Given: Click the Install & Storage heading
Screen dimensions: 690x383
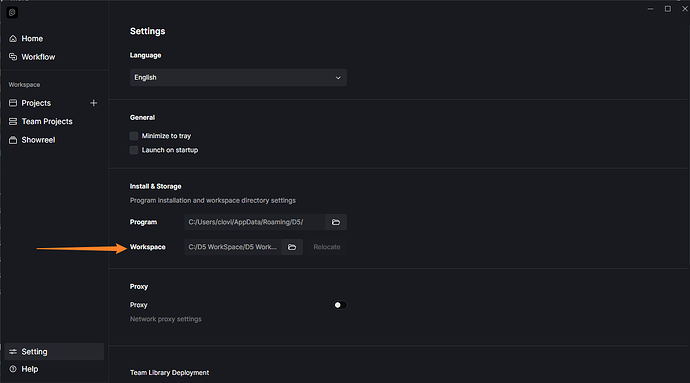Looking at the screenshot, I should coord(155,187).
